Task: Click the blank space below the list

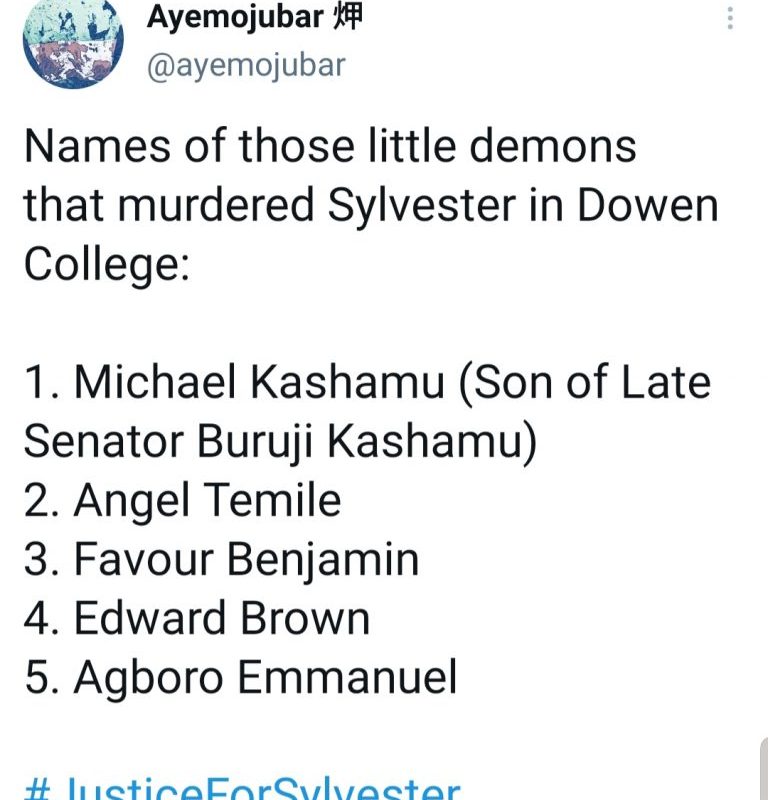Action: 400,730
